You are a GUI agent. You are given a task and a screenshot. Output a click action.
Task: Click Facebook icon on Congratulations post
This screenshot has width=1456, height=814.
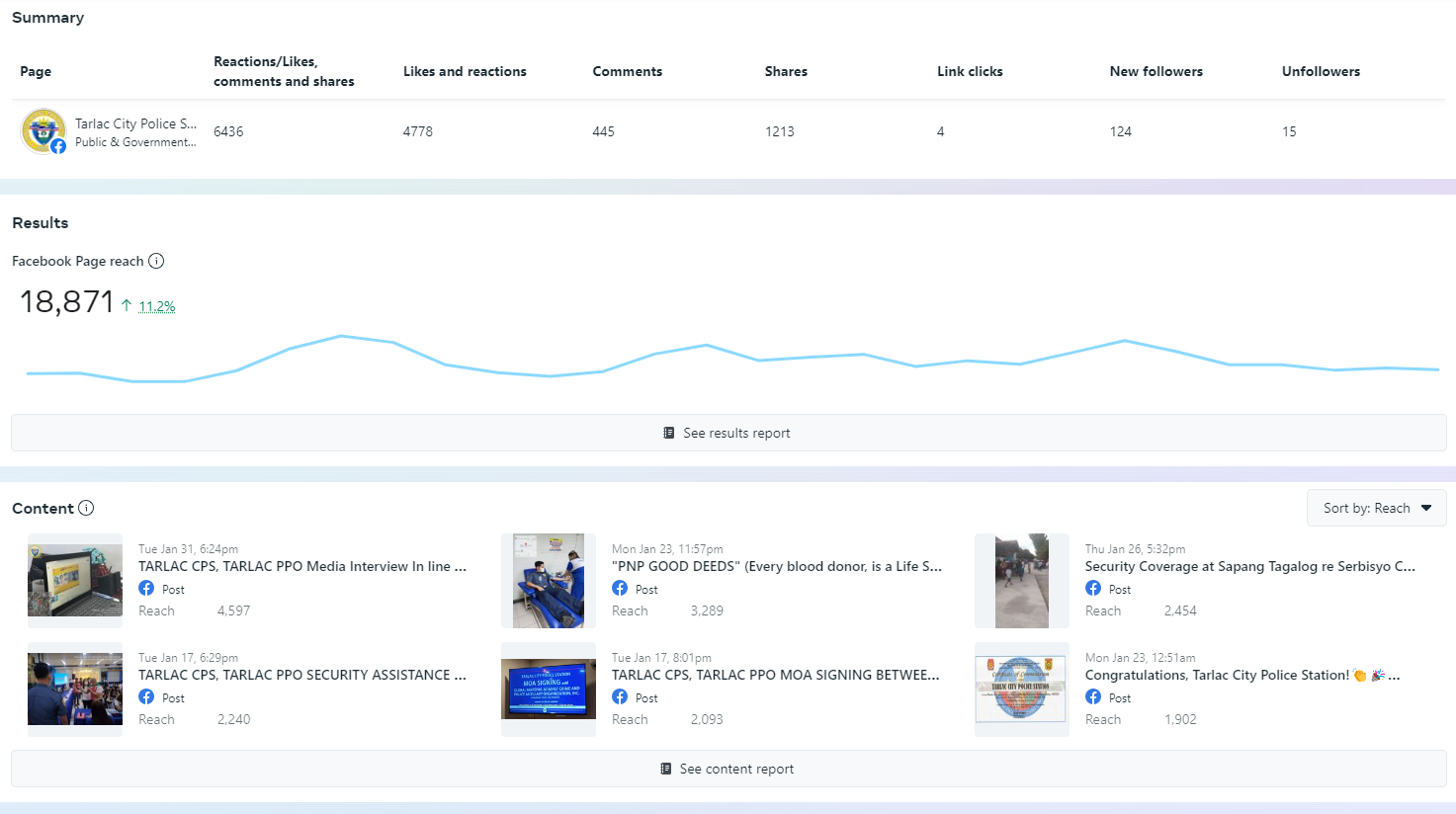1093,696
